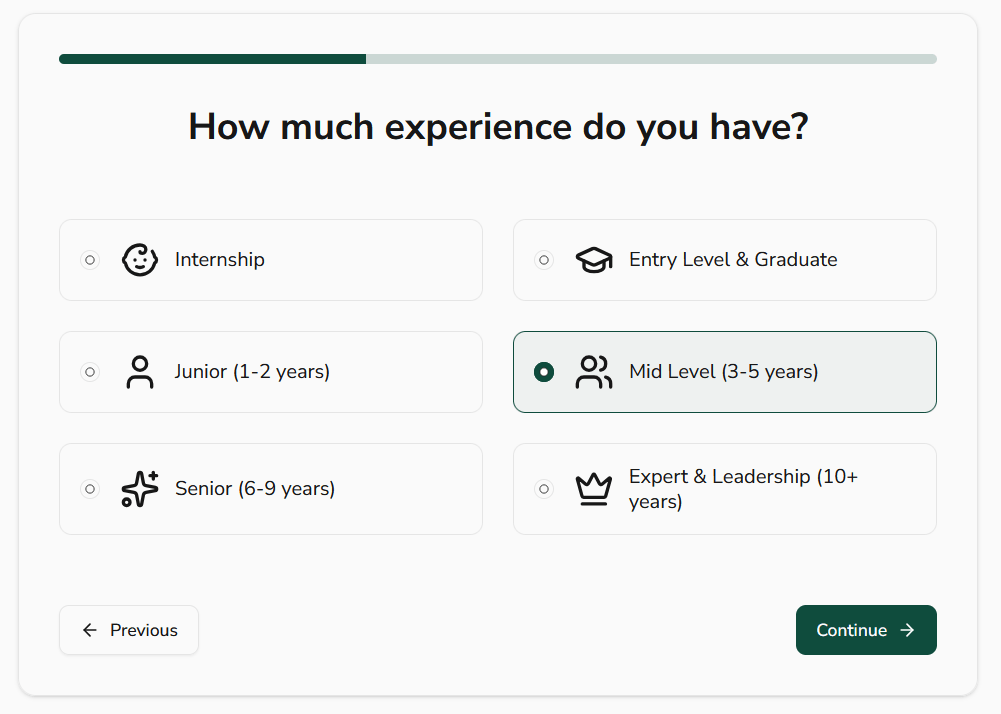The height and width of the screenshot is (714, 1001).
Task: Click the Senior (6-9 years) text label
Action: coord(255,489)
